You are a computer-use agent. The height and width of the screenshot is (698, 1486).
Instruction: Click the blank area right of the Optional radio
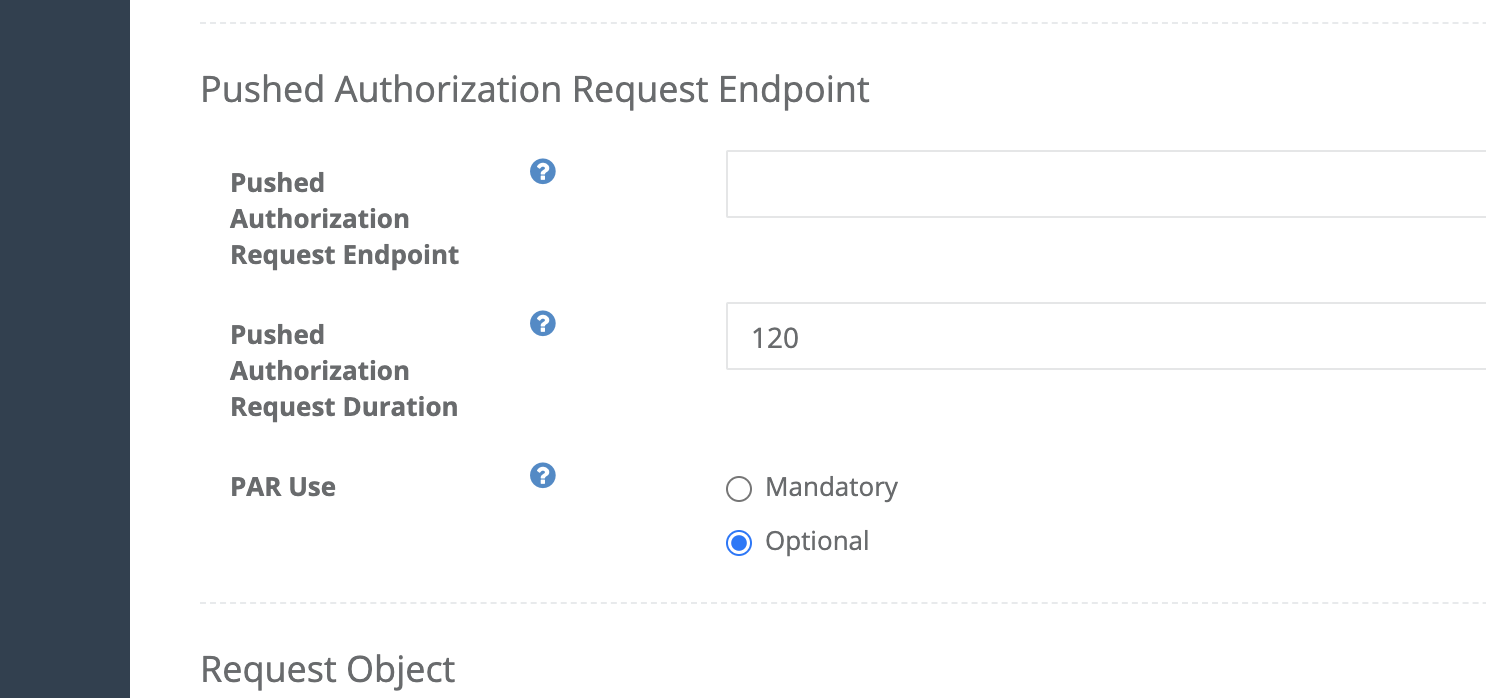(x=1150, y=541)
